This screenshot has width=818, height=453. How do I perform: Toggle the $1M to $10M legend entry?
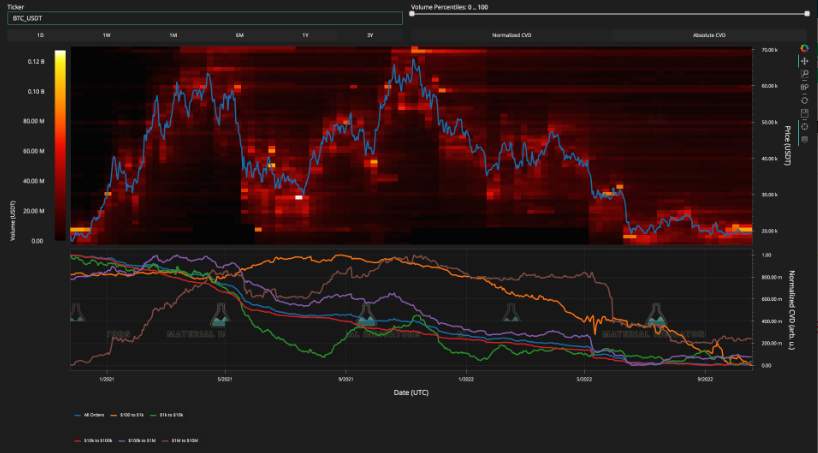click(x=179, y=441)
